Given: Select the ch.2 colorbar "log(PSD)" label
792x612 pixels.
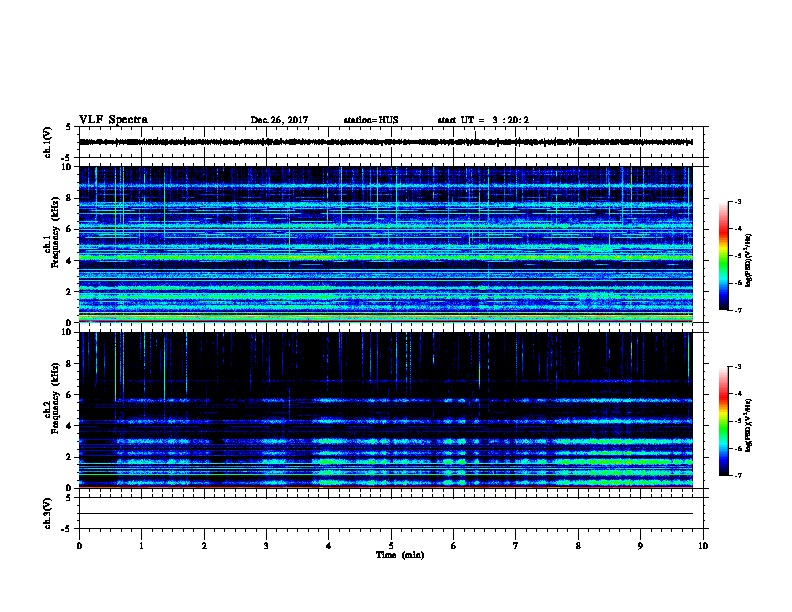Looking at the screenshot, I should [748, 425].
